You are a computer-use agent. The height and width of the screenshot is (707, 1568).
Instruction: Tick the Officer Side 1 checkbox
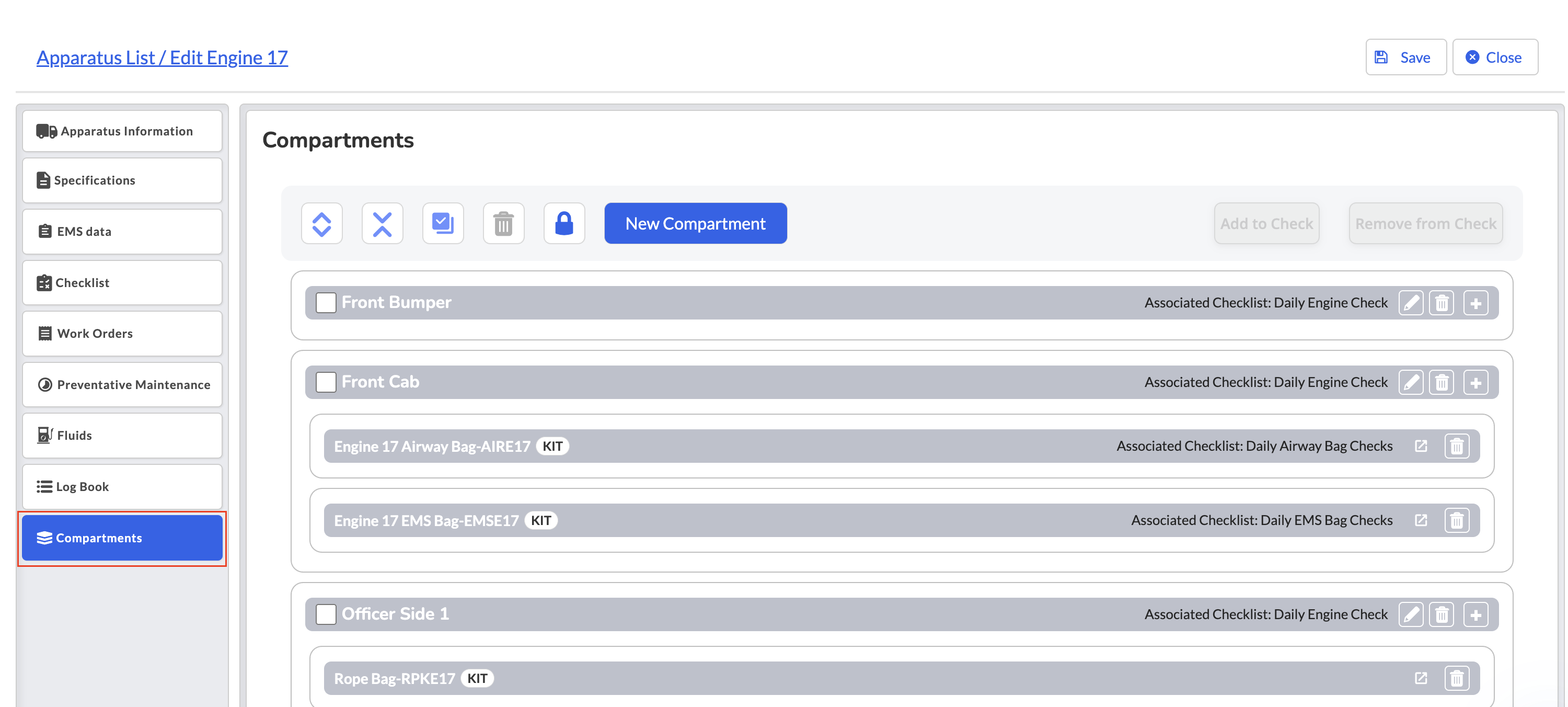326,614
